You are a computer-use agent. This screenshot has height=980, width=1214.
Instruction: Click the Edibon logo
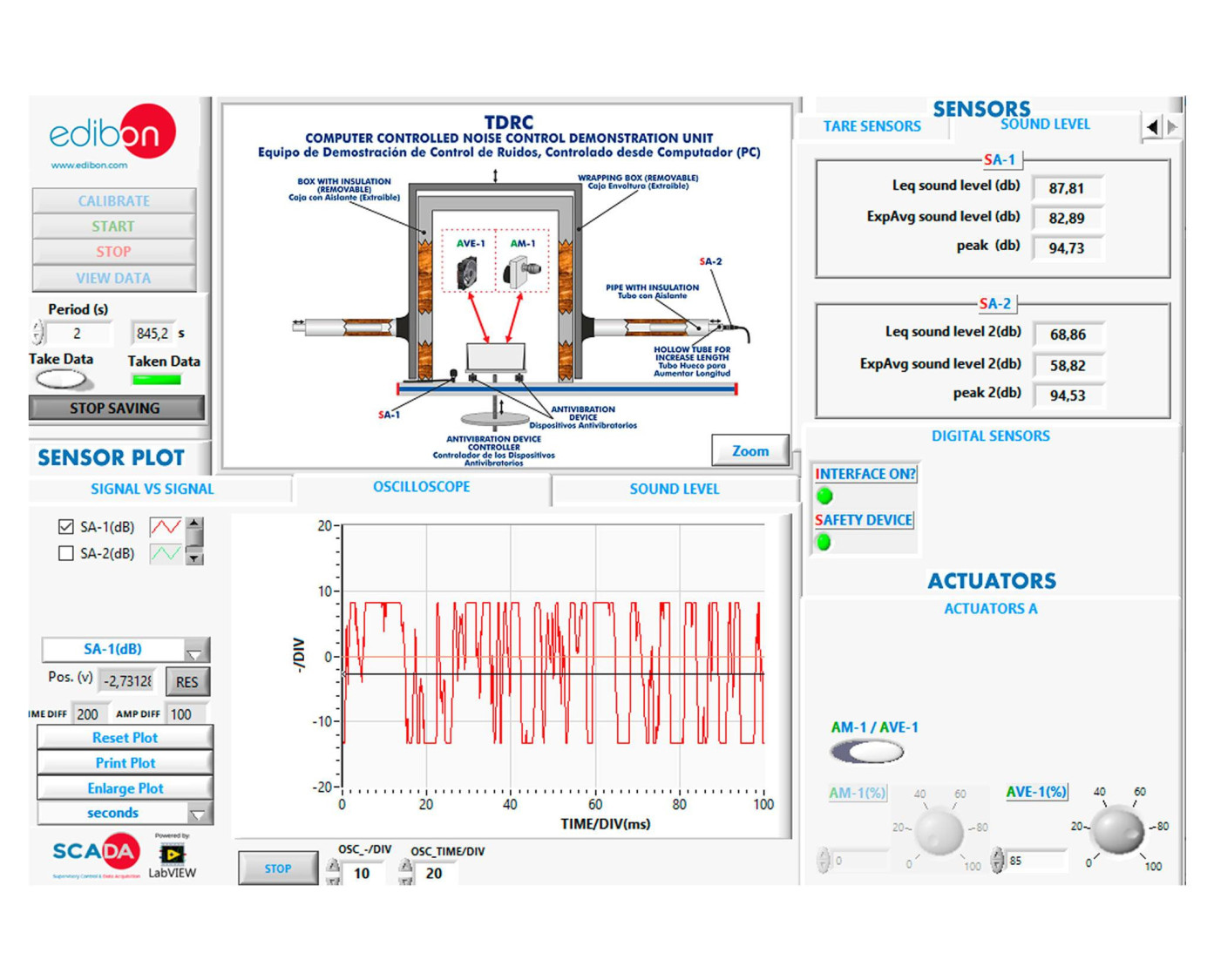[x=112, y=134]
